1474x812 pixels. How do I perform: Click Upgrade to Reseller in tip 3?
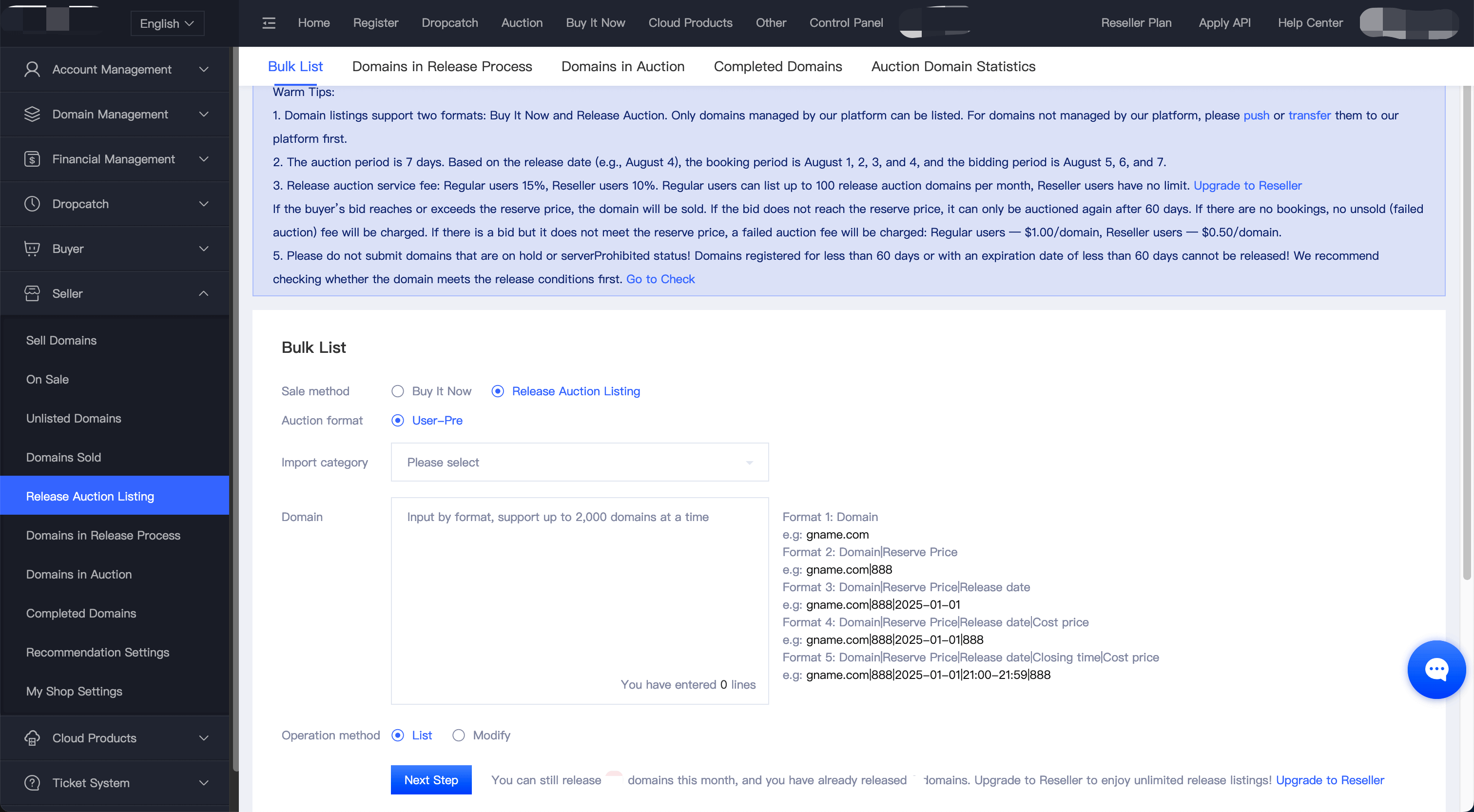point(1247,185)
